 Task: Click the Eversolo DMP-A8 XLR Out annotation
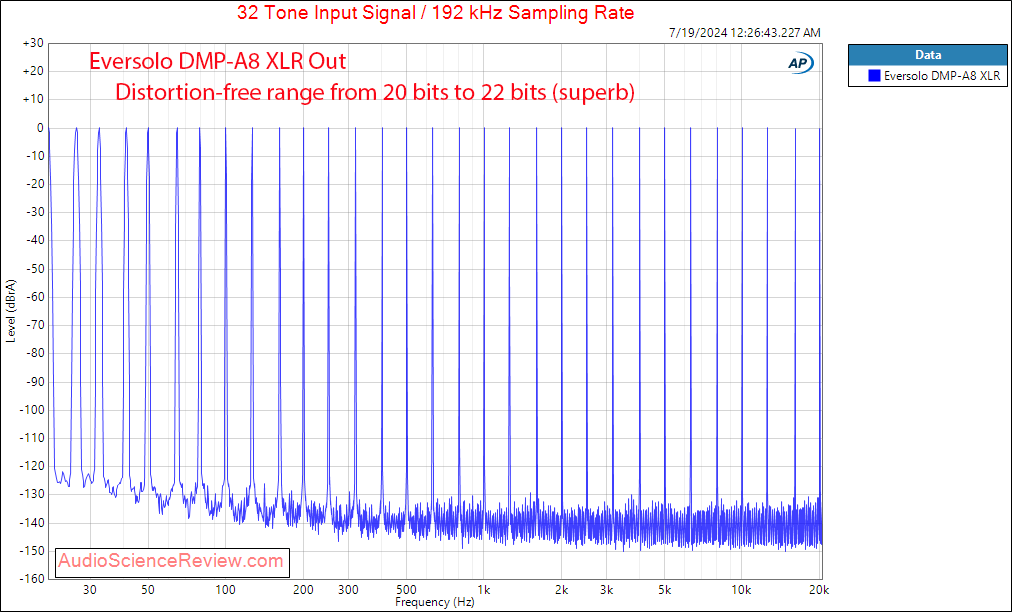pyautogui.click(x=218, y=61)
